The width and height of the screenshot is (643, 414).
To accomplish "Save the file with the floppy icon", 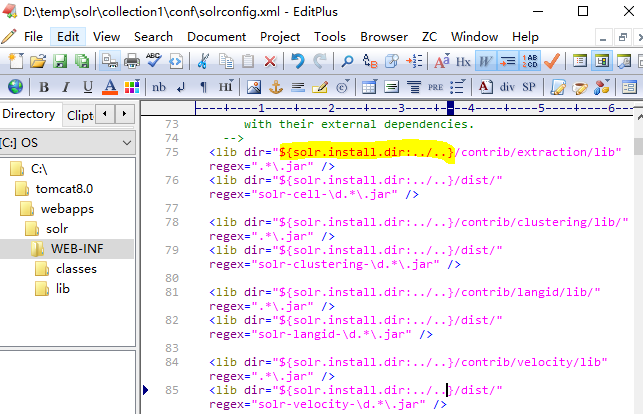I will click(x=60, y=61).
